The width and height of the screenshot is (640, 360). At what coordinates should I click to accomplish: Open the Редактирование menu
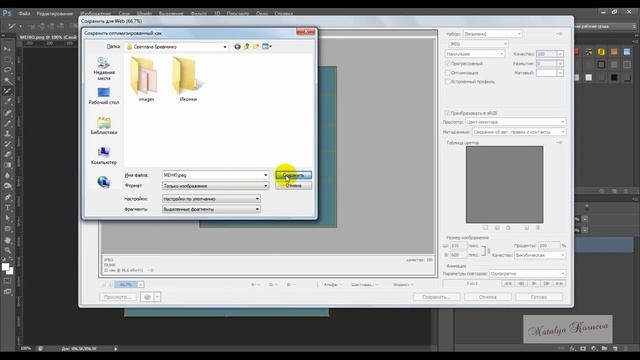pos(55,13)
